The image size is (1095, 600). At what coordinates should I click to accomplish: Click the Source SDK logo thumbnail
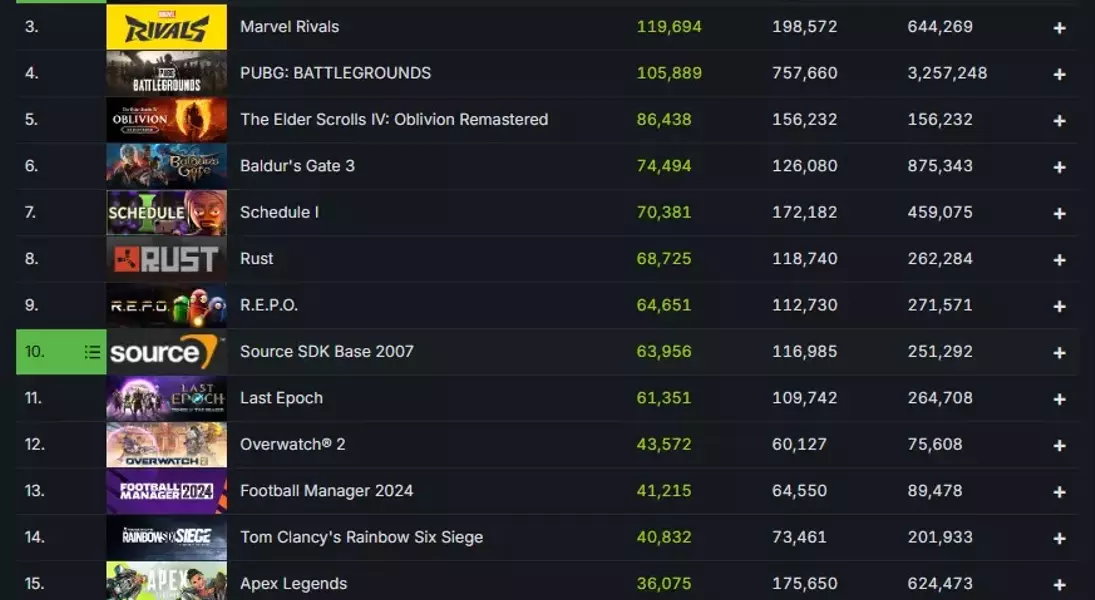166,352
